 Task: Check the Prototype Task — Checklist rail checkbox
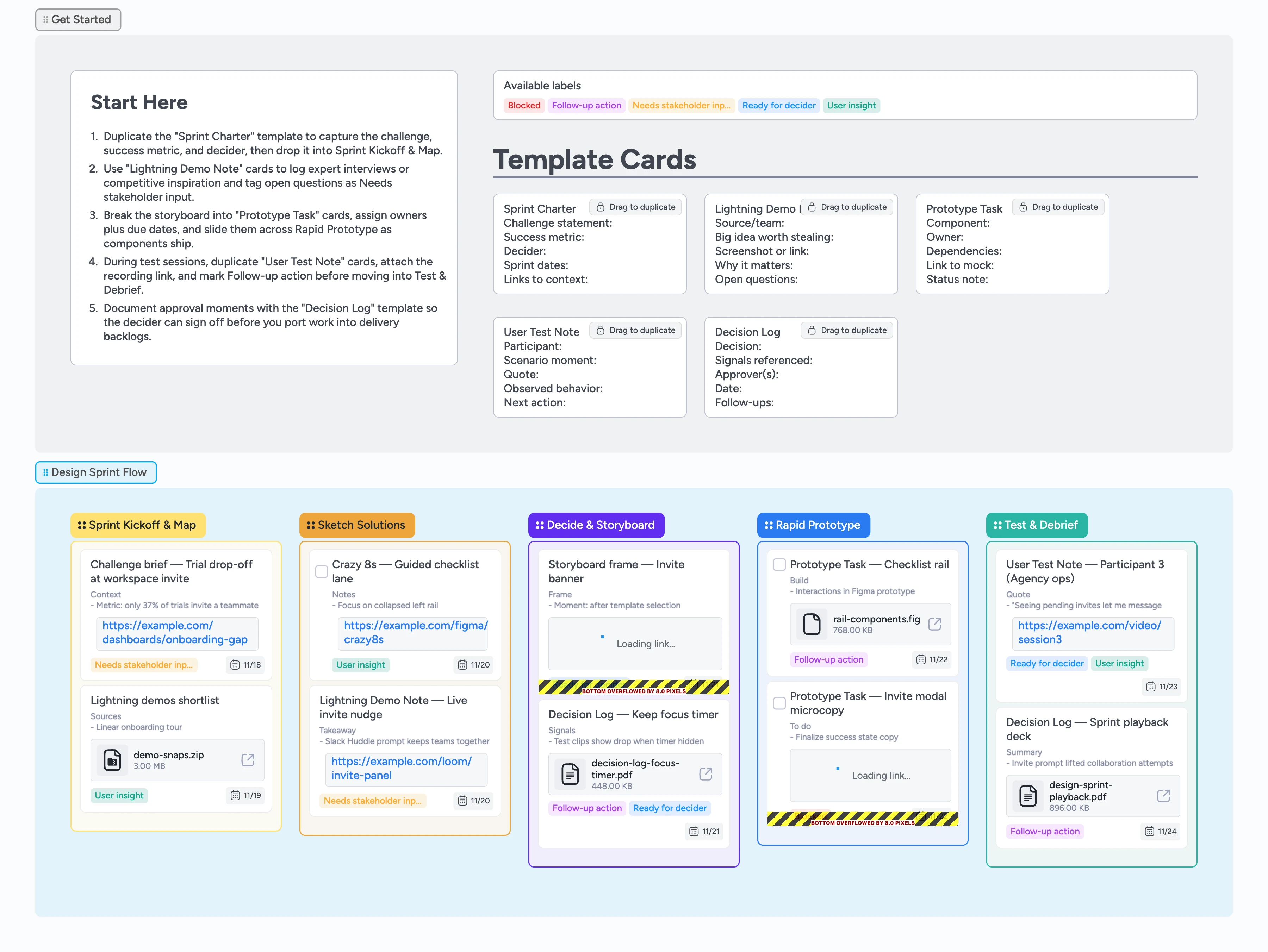(779, 565)
